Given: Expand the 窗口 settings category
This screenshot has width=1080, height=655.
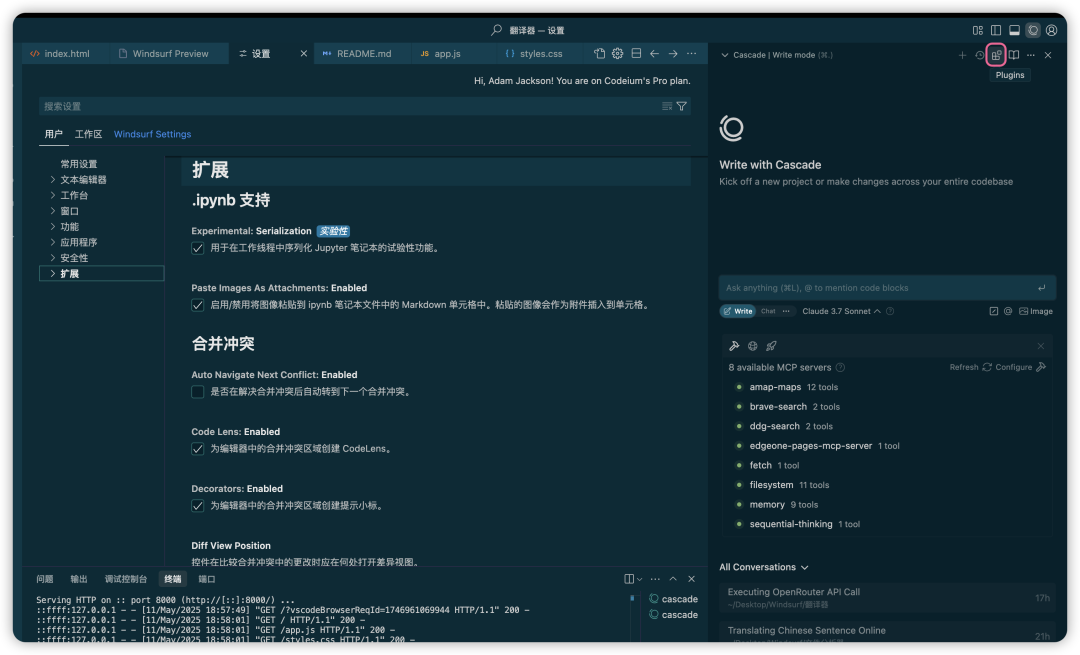Looking at the screenshot, I should (69, 211).
